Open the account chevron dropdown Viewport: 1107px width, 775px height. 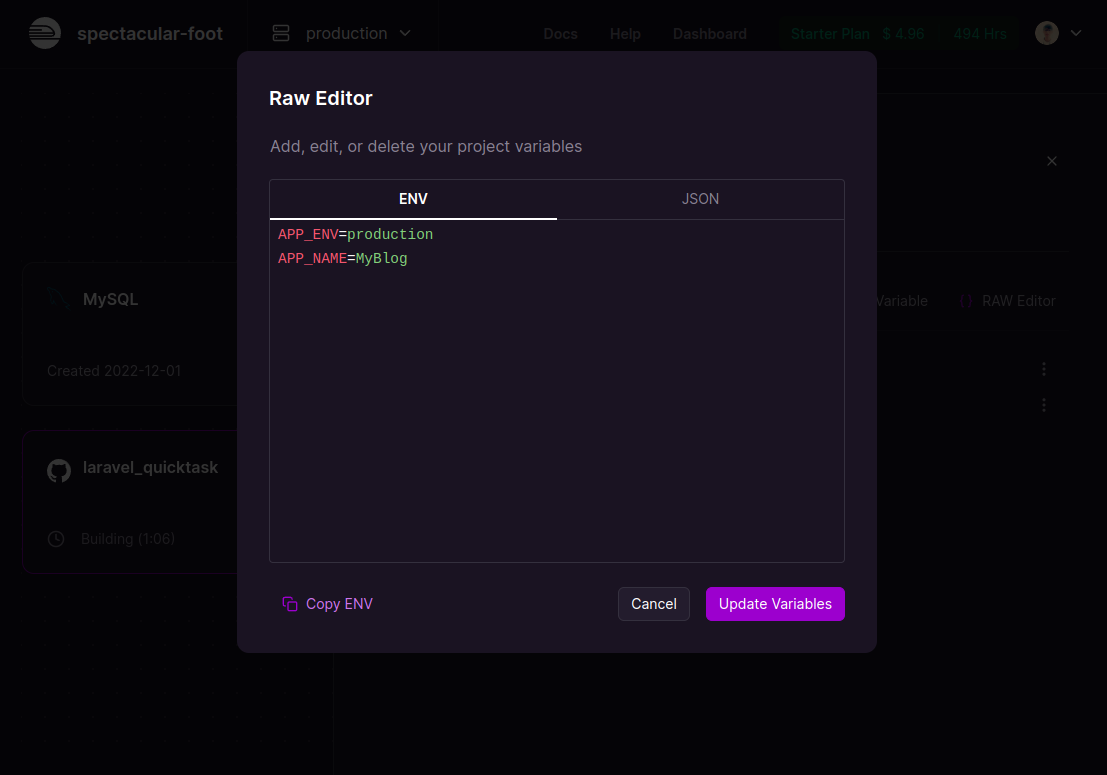(x=1077, y=33)
